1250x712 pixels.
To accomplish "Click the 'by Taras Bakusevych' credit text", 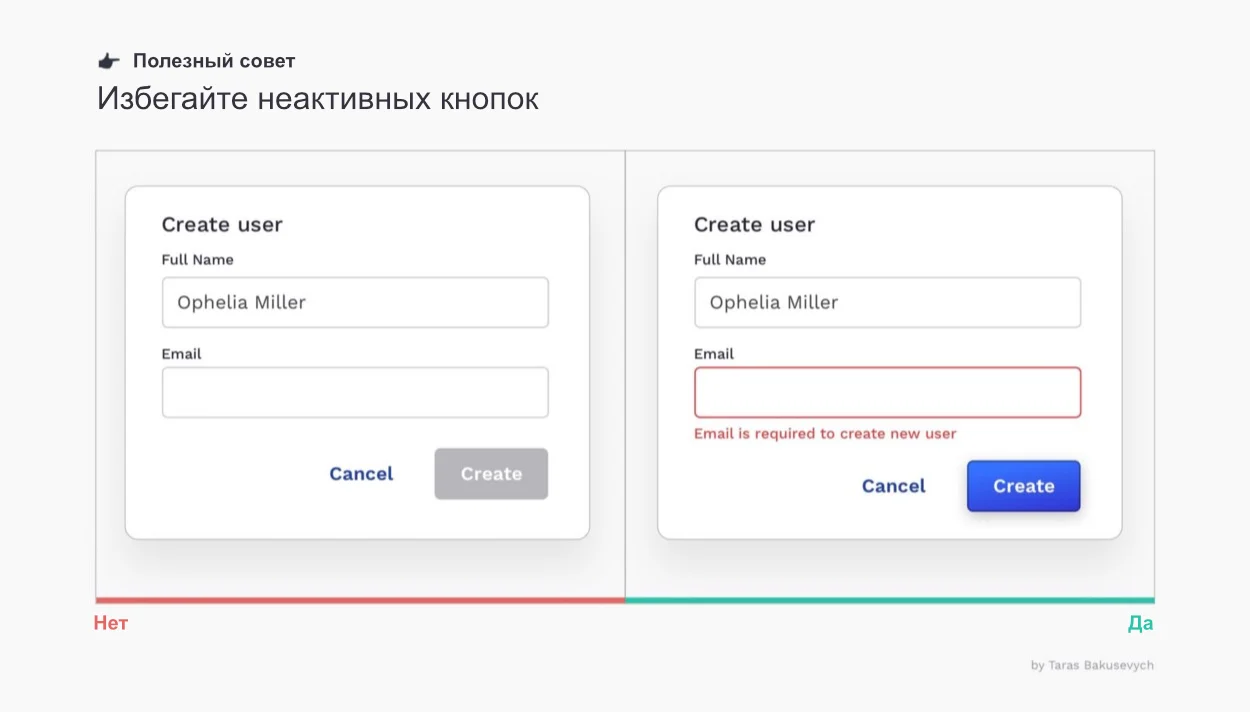I will [1092, 665].
